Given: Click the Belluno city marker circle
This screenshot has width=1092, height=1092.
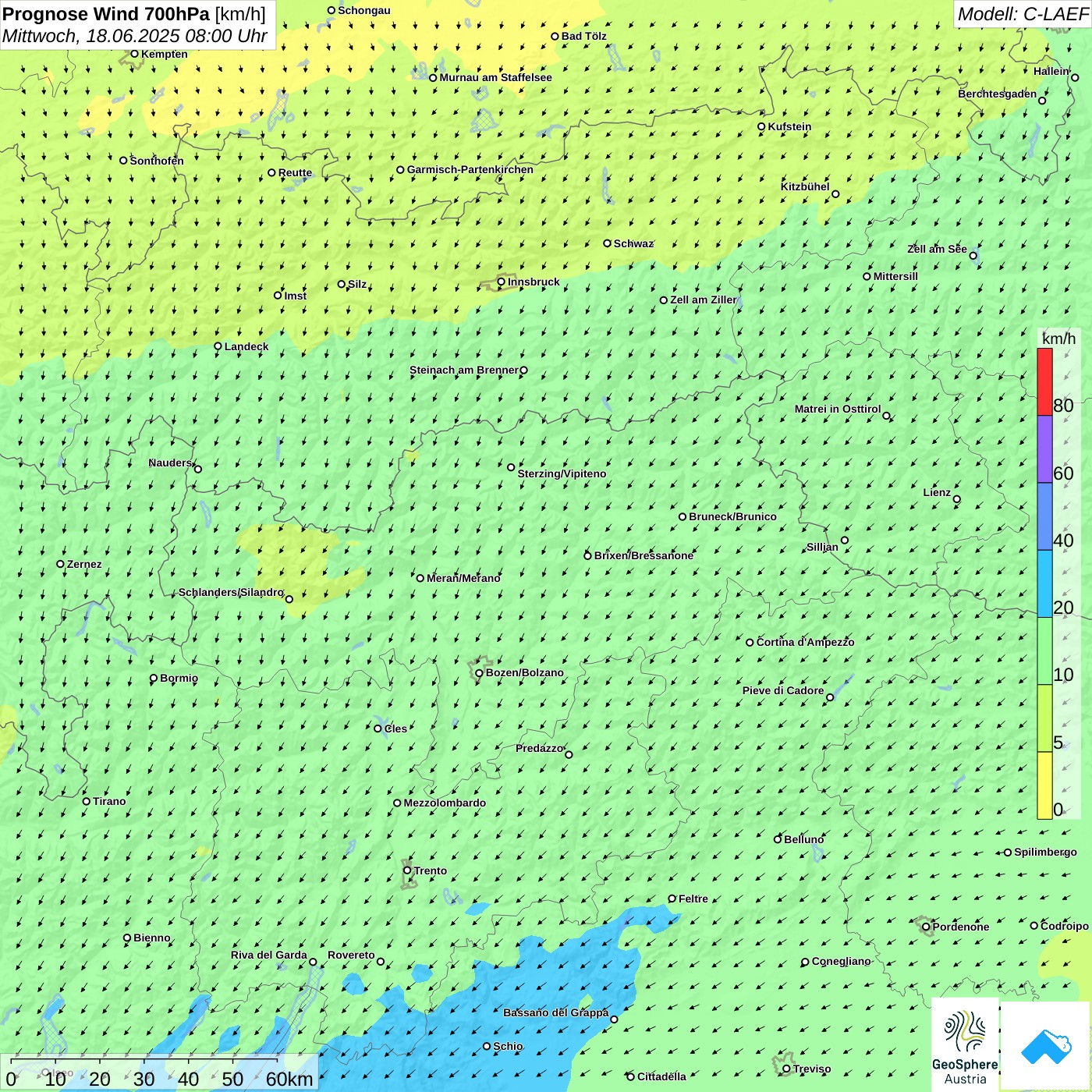Looking at the screenshot, I should (x=777, y=839).
